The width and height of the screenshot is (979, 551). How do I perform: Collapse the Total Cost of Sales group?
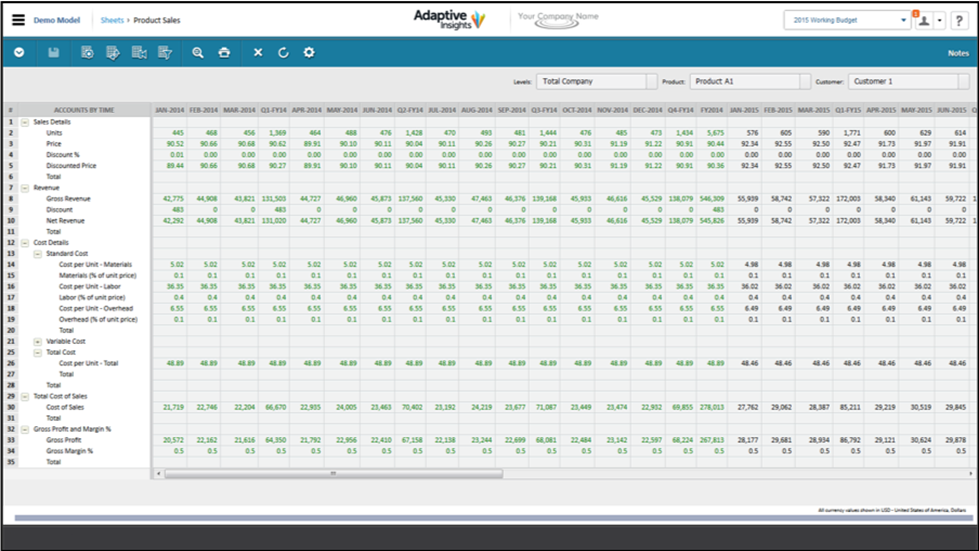(25, 396)
